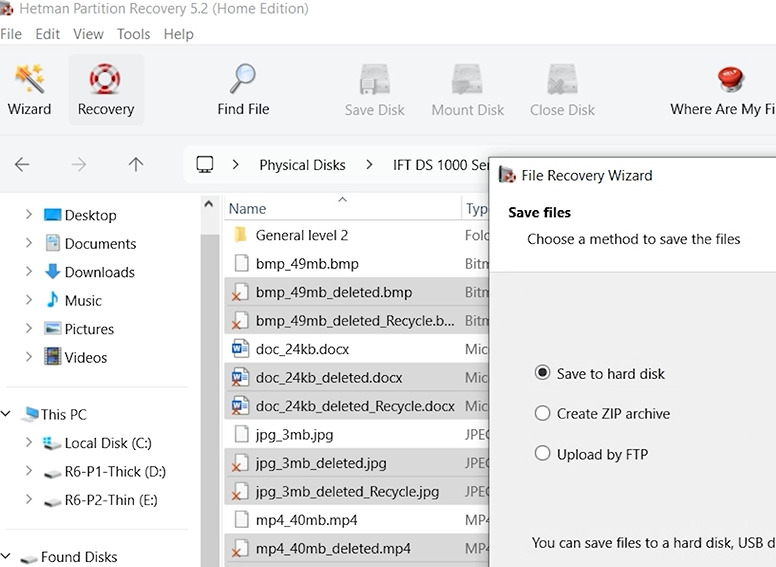The width and height of the screenshot is (776, 567).
Task: Sort by the Name column header
Action: coord(342,208)
